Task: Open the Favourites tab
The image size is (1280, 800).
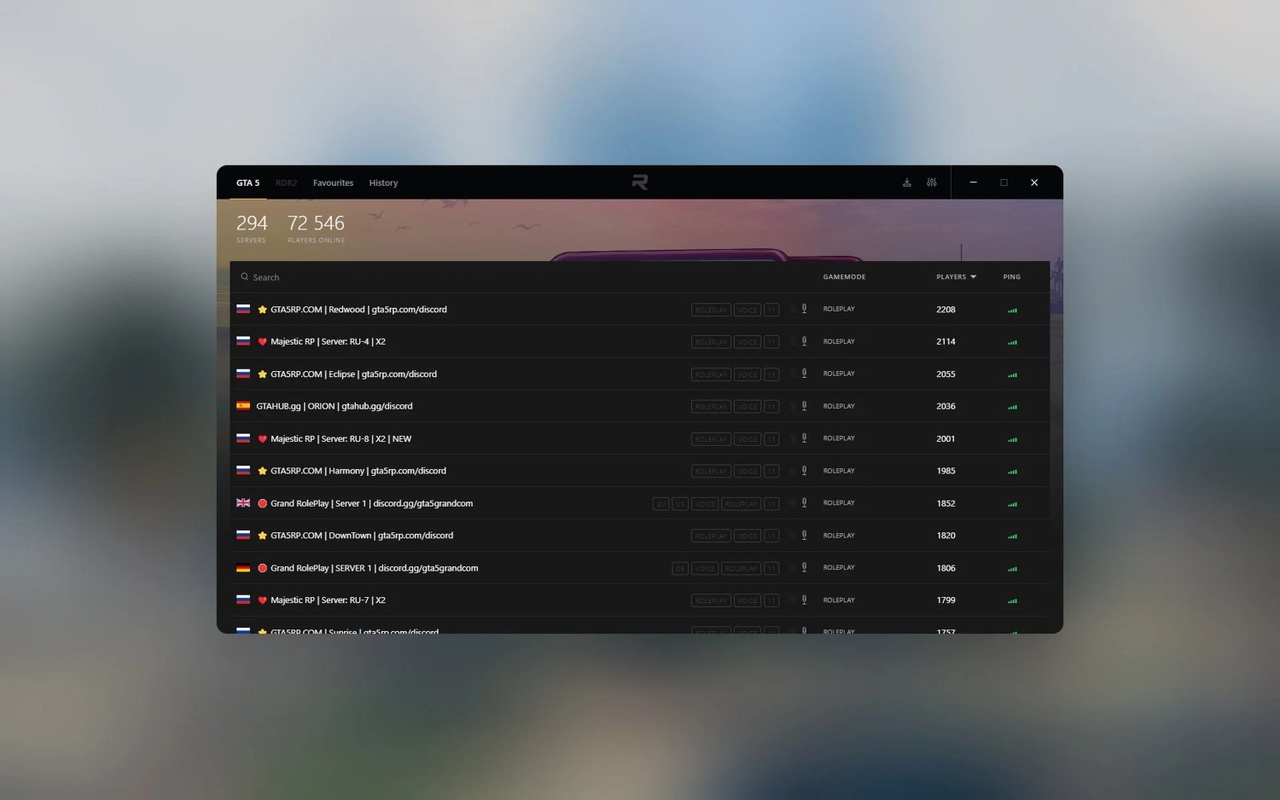Action: [x=333, y=183]
